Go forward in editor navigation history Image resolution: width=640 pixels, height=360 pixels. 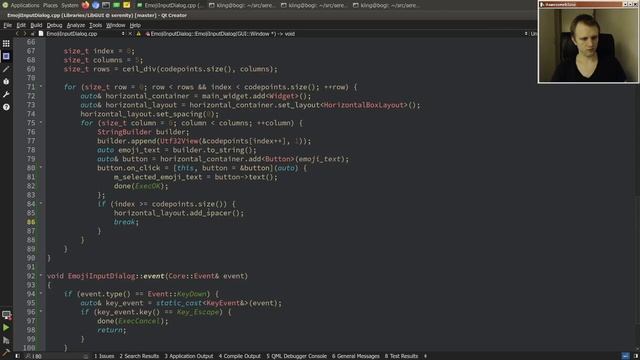click(25, 34)
